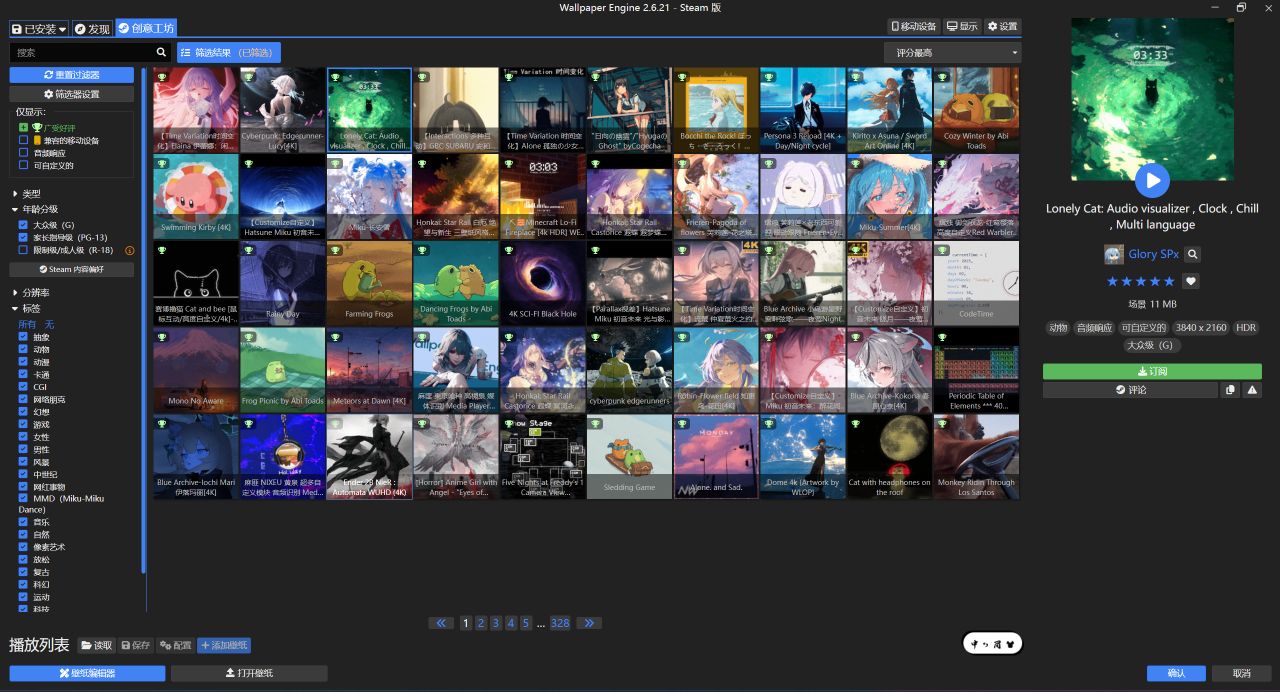
Task: Open the 创意工坊 workshop tab
Action: (146, 28)
